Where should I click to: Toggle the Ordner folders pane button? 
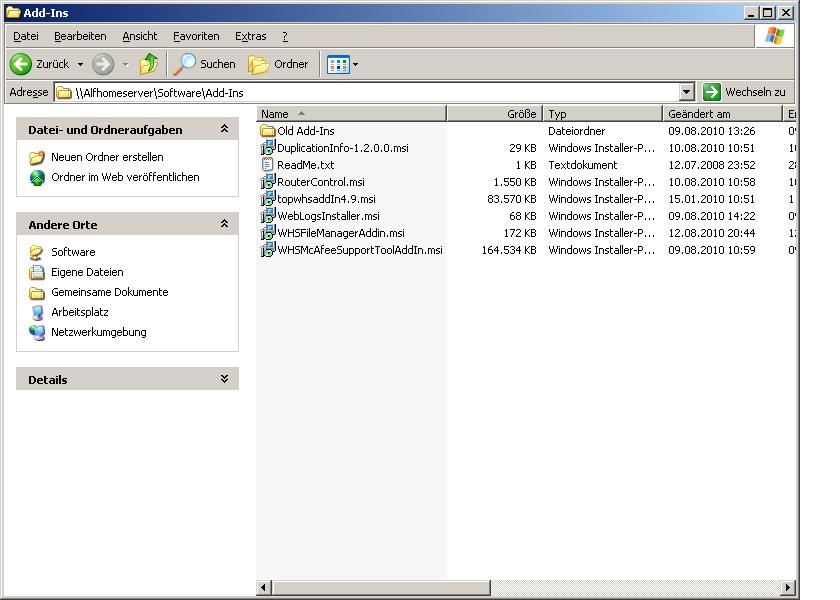point(278,64)
